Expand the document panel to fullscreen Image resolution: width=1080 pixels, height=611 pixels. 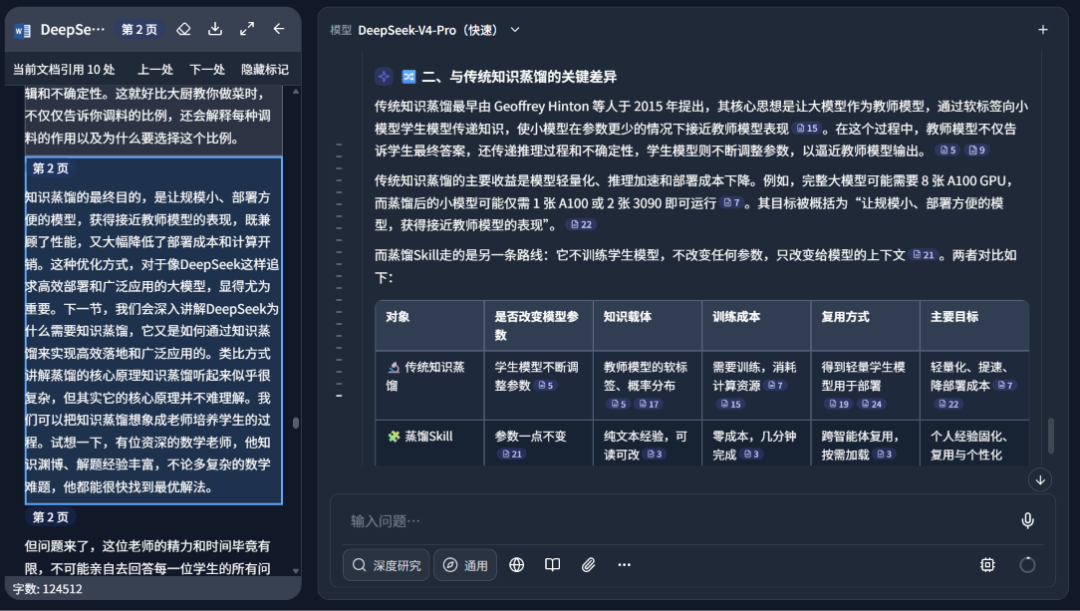(x=247, y=29)
